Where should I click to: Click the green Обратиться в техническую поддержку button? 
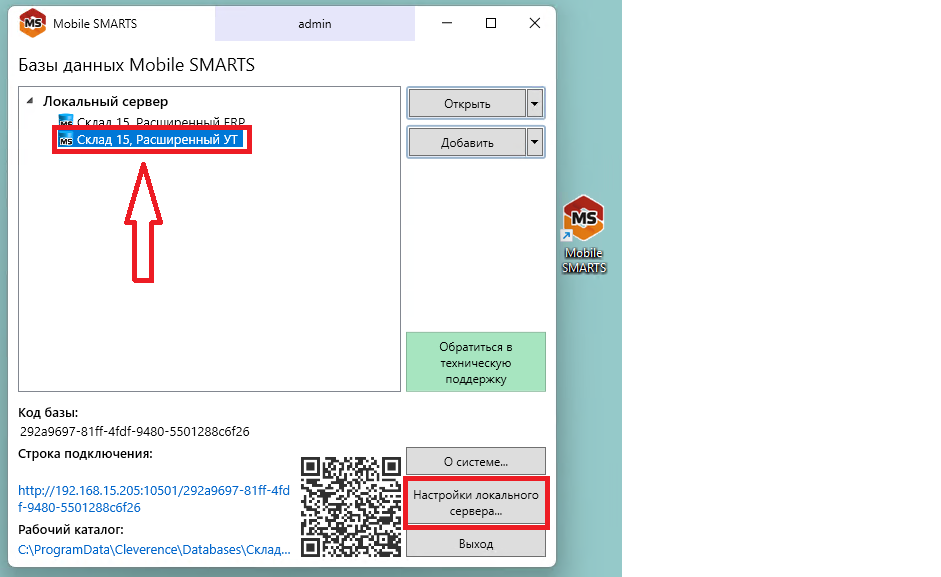point(475,362)
